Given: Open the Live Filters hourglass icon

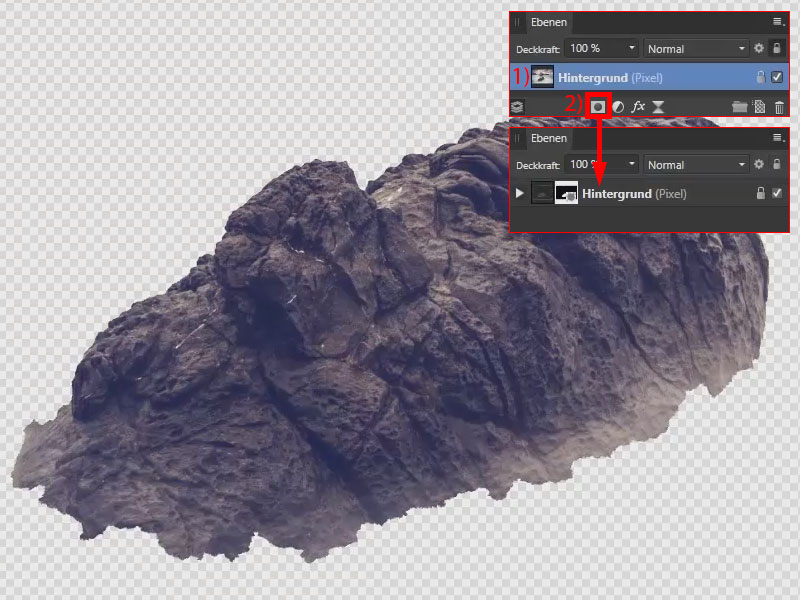Looking at the screenshot, I should (x=658, y=107).
